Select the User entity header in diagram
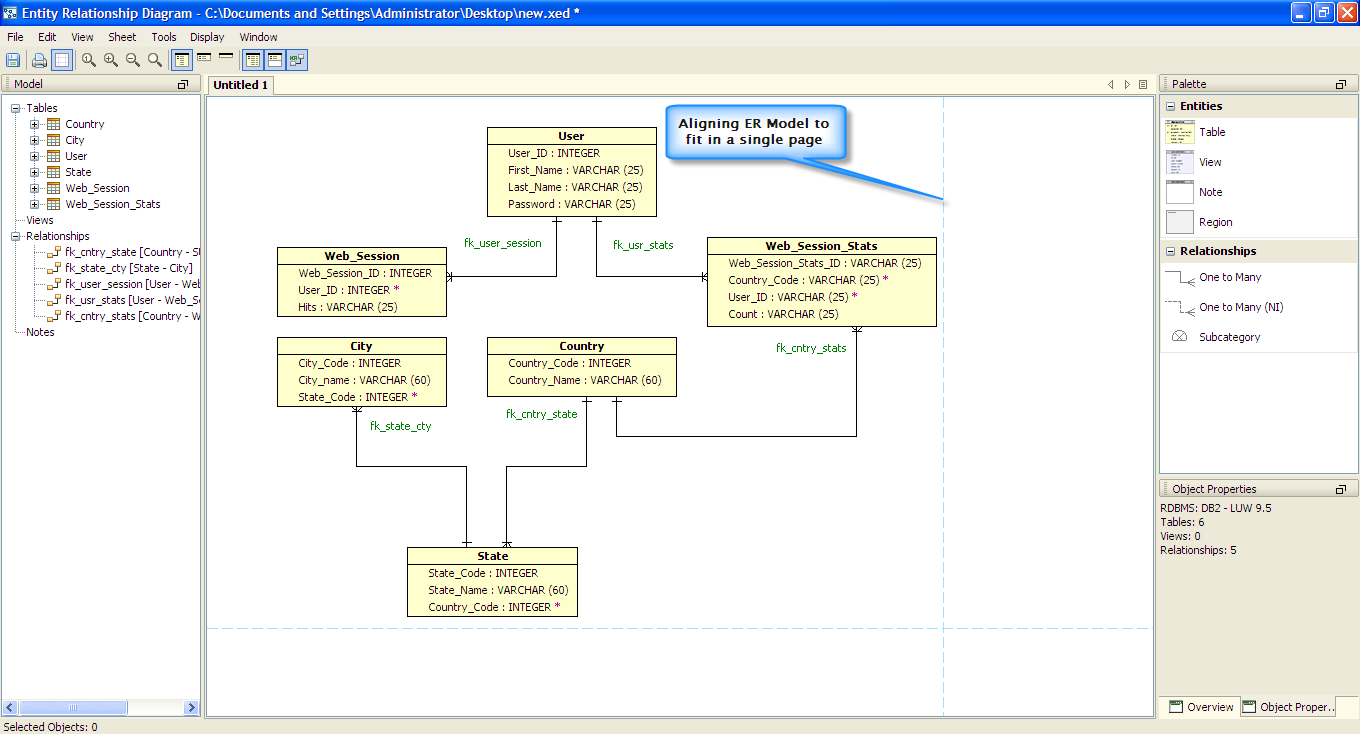Viewport: 1360px width, 734px height. (571, 136)
